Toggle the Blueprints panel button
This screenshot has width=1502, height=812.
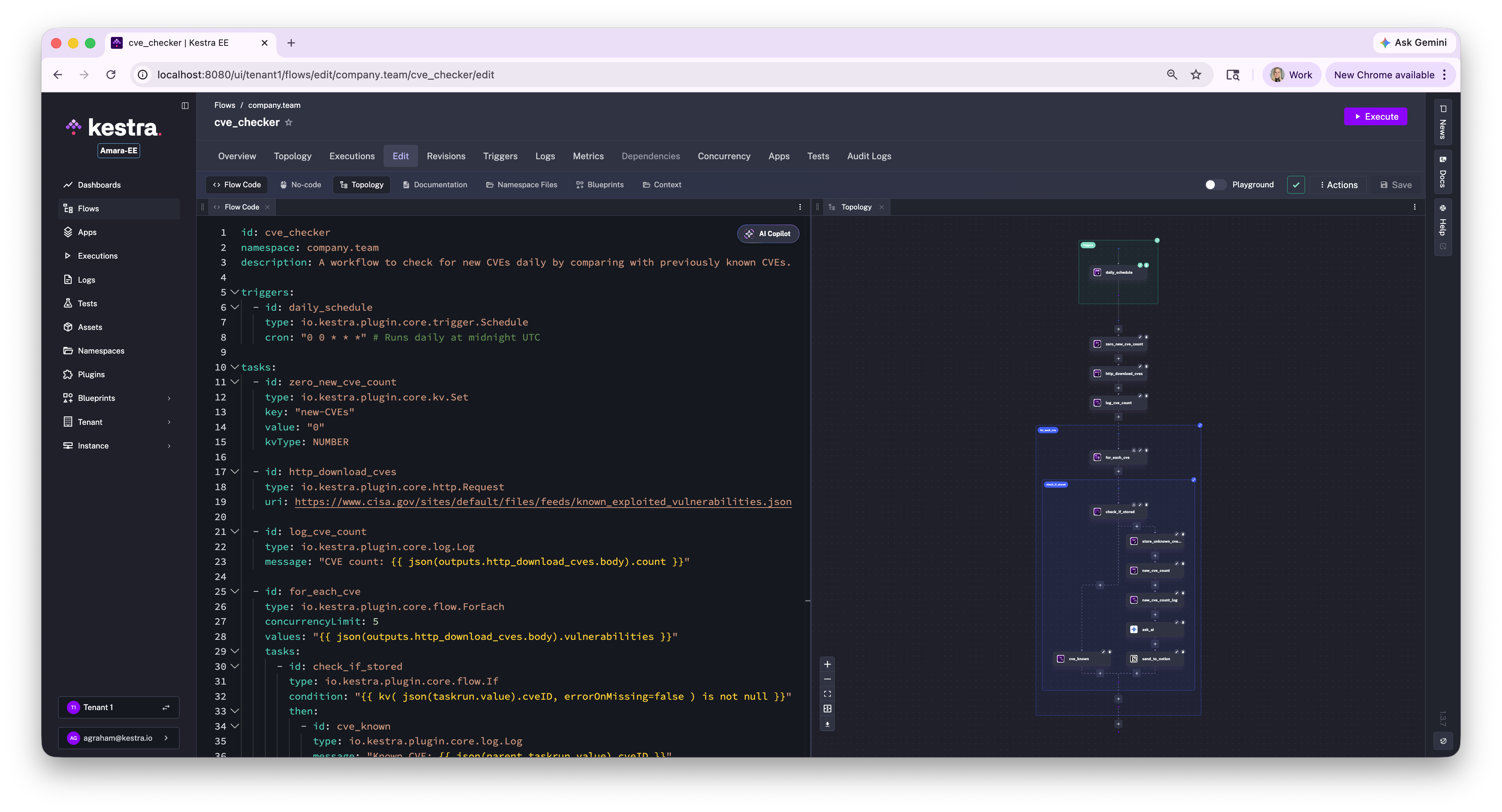point(600,185)
